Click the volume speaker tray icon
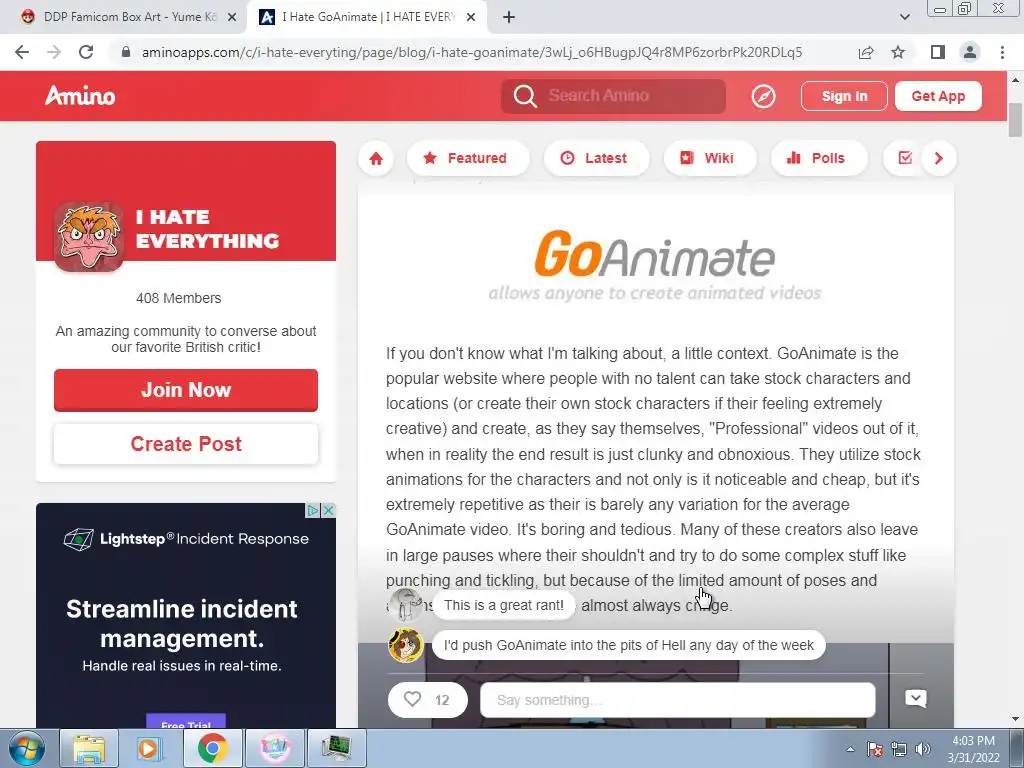Viewport: 1024px width, 768px height. tap(922, 749)
